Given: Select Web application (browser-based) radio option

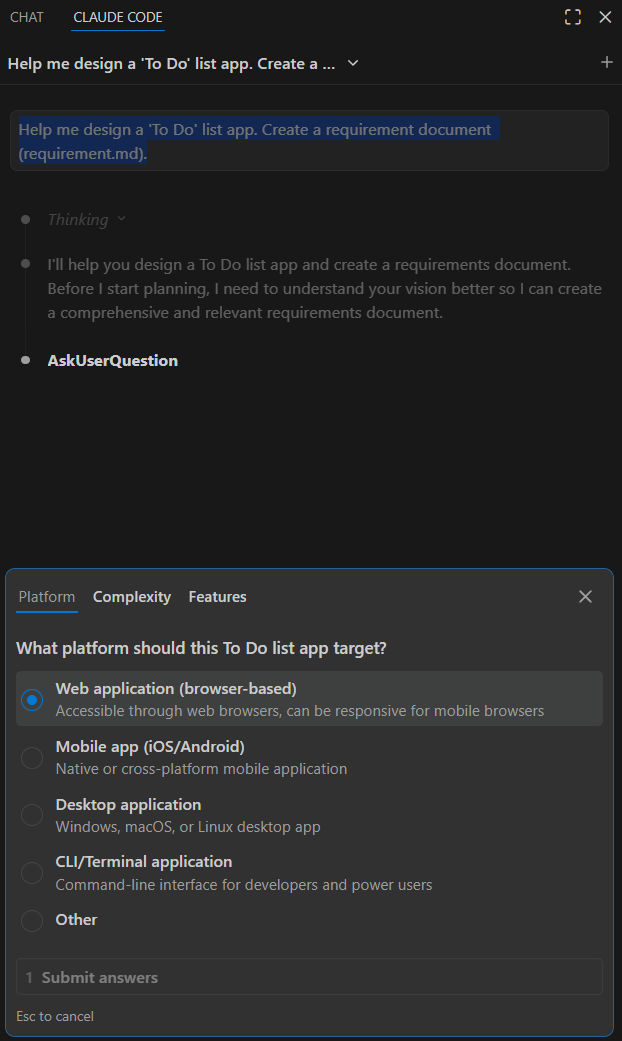Looking at the screenshot, I should click(x=32, y=700).
